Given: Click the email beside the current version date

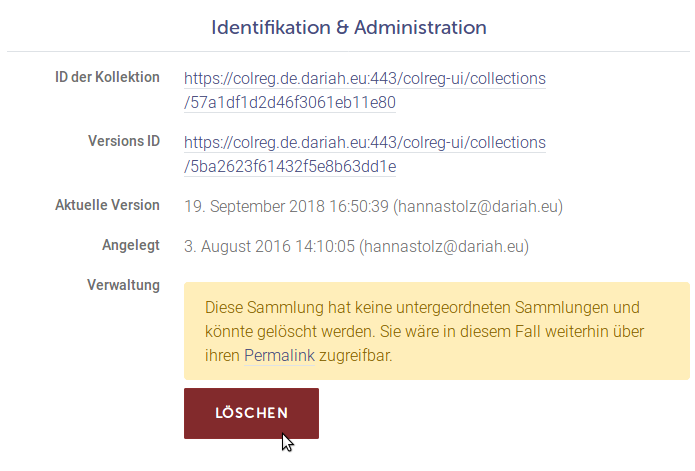Looking at the screenshot, I should click(478, 207).
